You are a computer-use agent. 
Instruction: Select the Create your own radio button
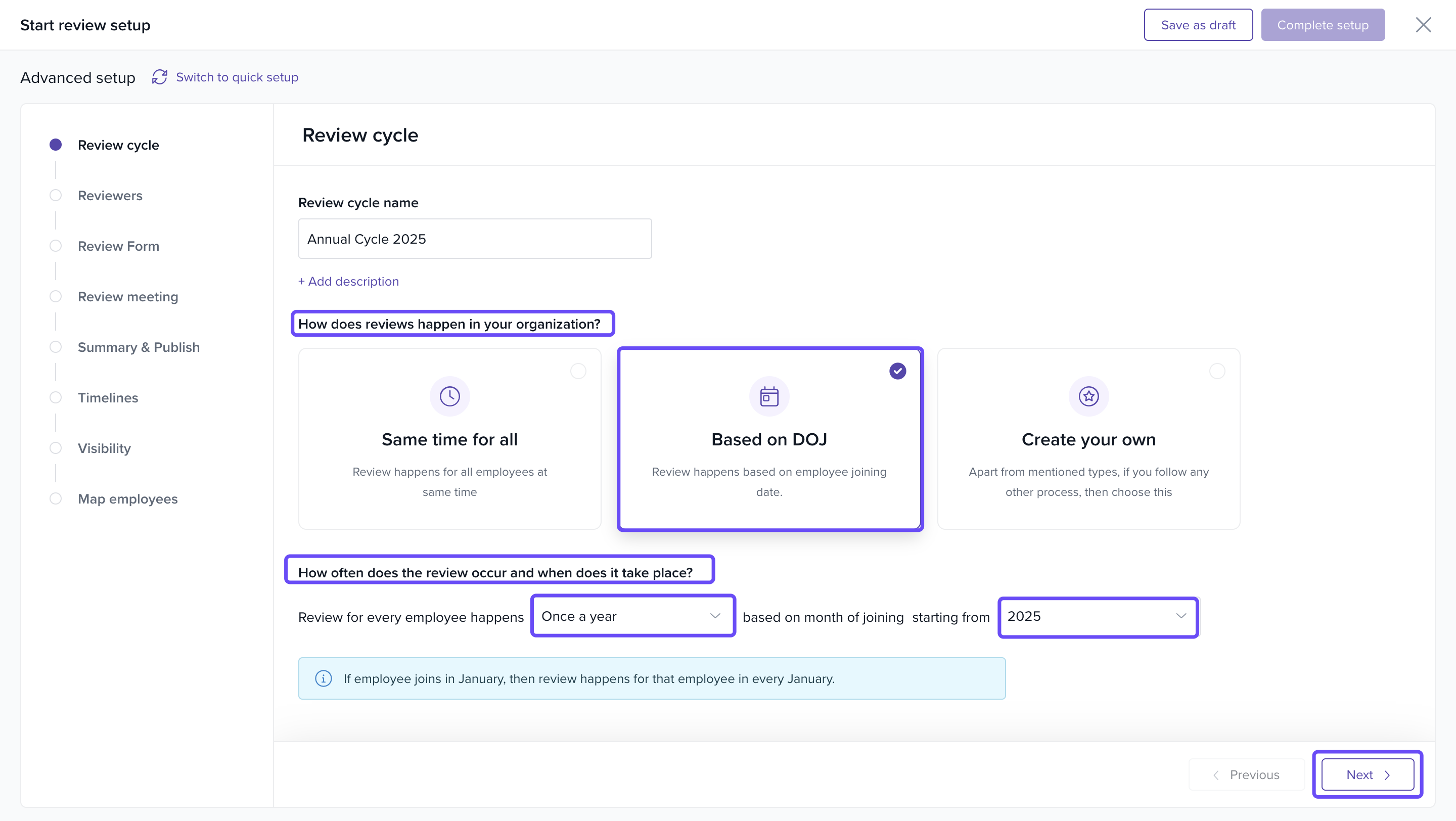click(1216, 371)
